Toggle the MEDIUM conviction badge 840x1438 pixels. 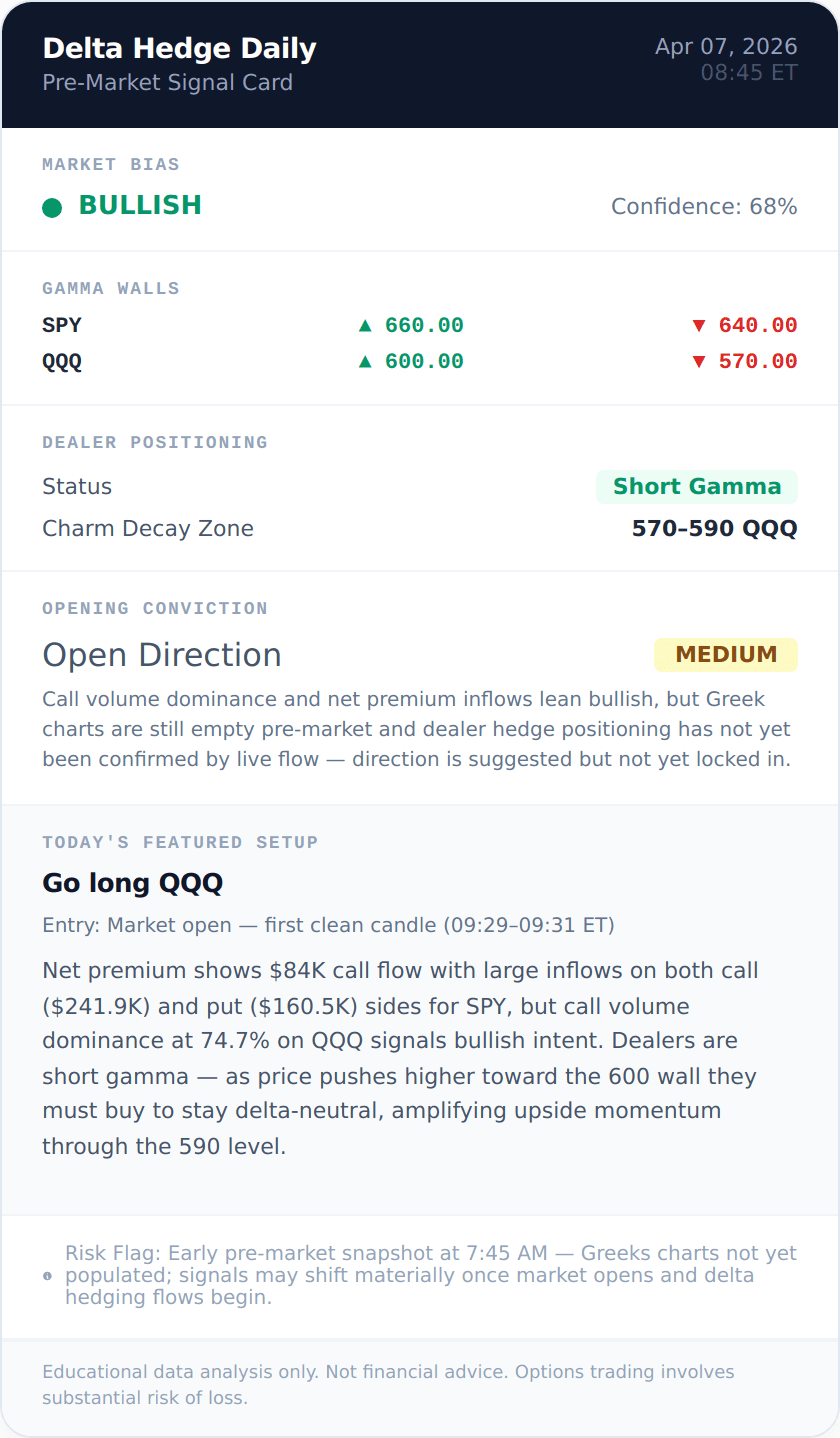[725, 654]
